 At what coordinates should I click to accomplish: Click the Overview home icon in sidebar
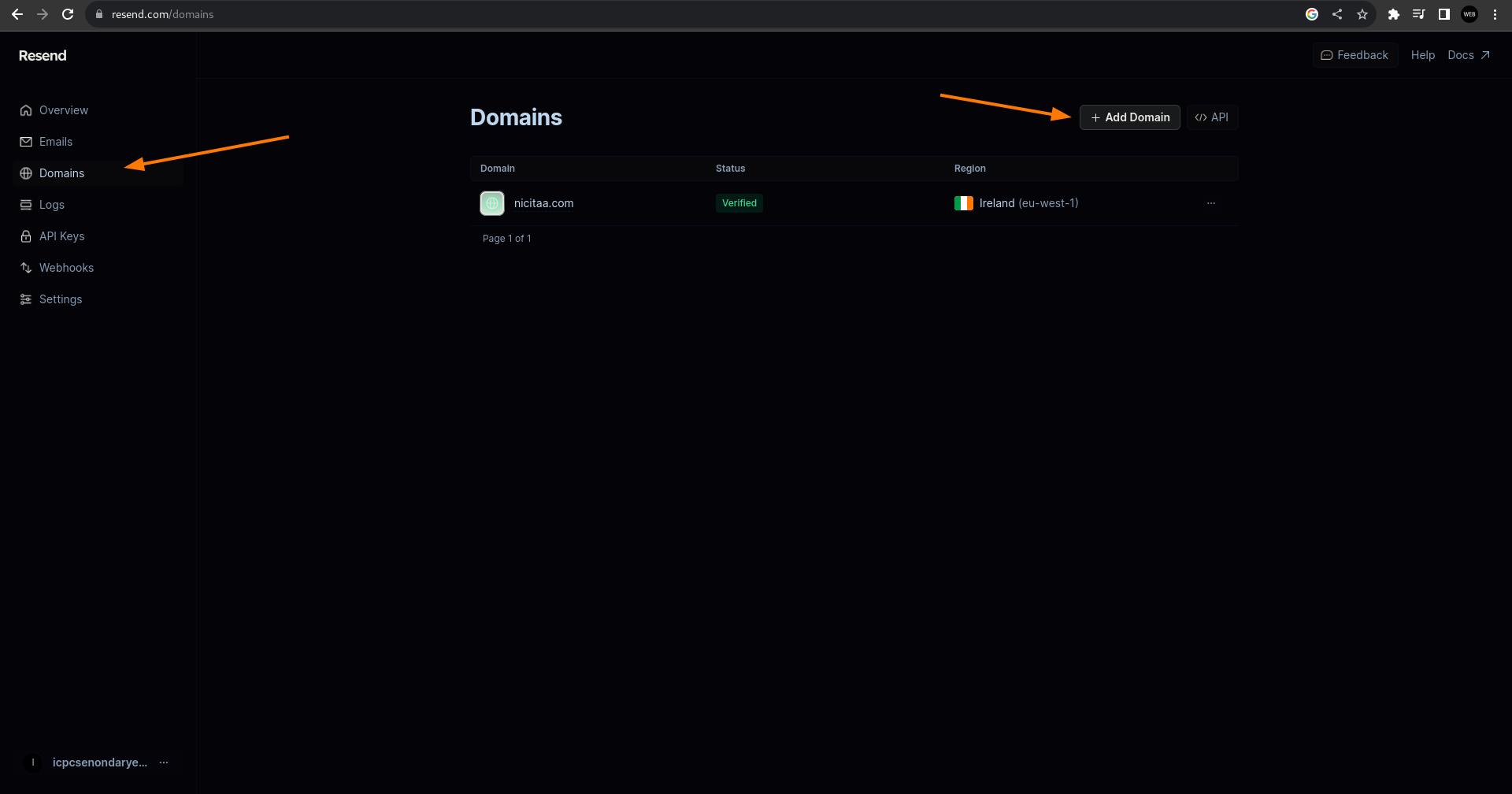(x=26, y=110)
